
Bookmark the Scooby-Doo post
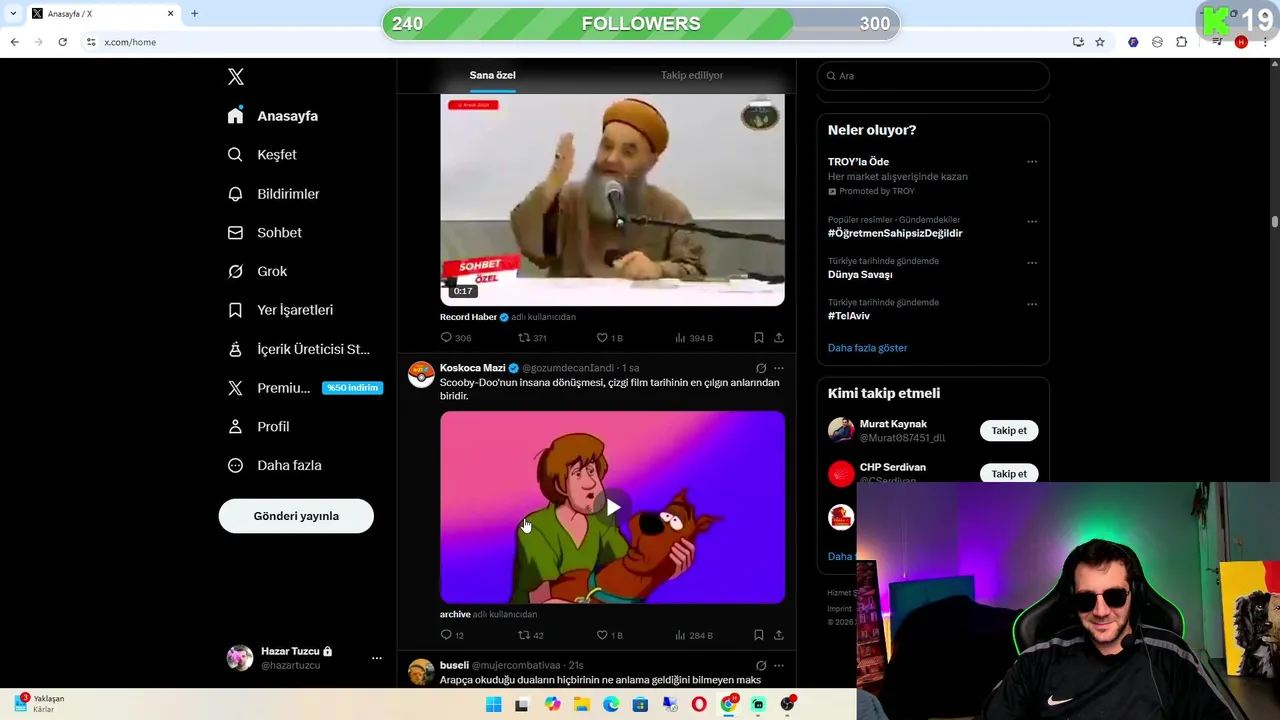[x=759, y=635]
